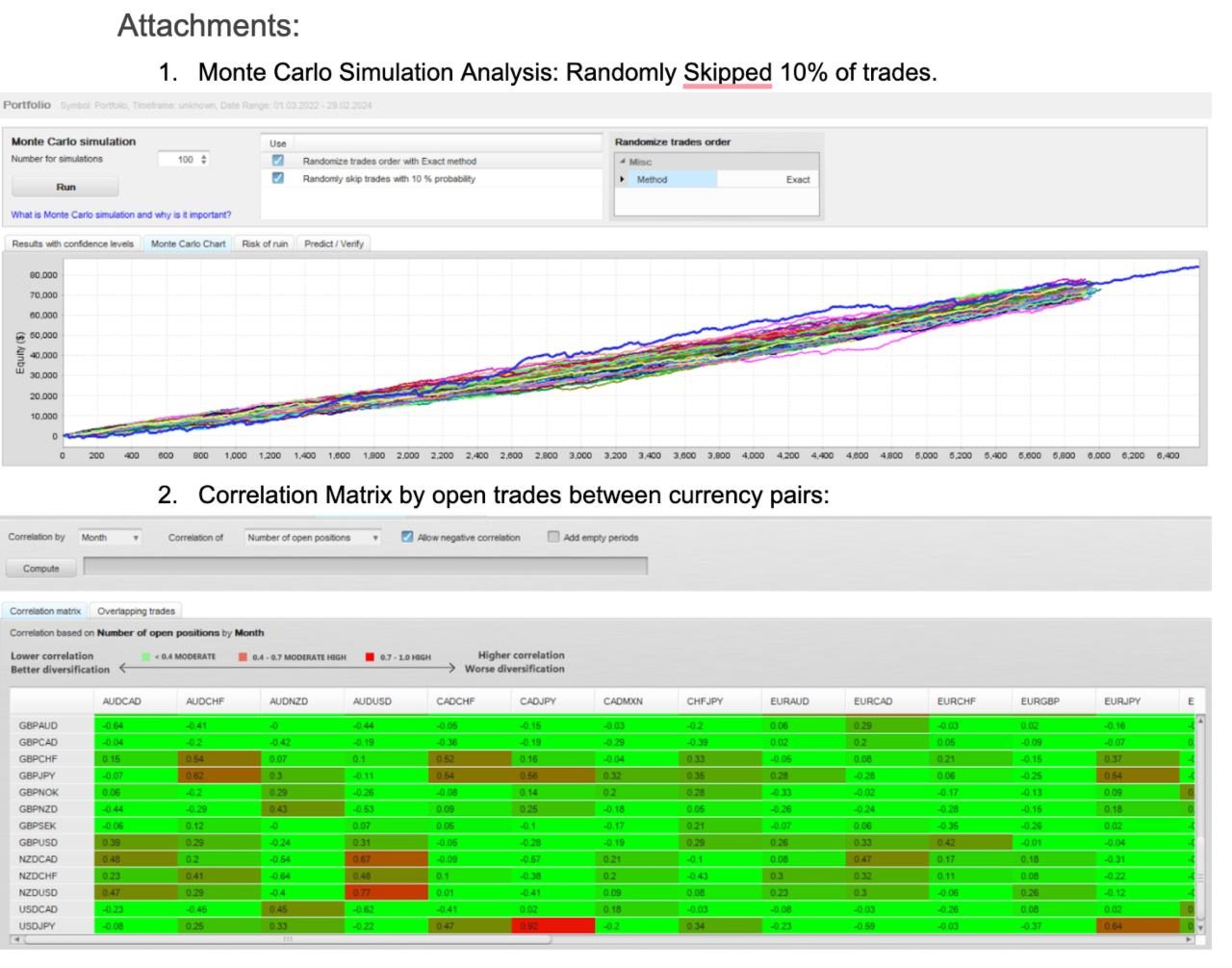Click the AUDCHF column header
This screenshot has height=968, width=1232.
218,701
